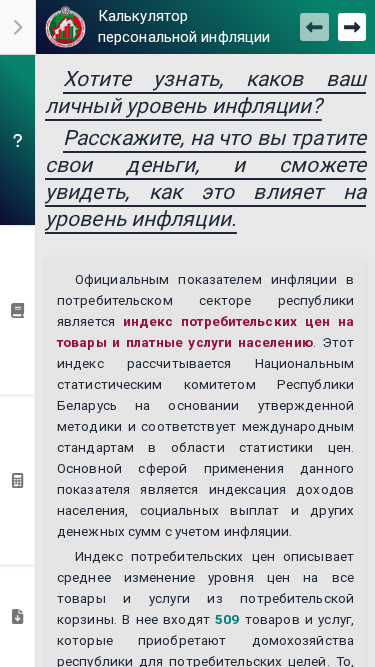Viewport: 375px width, 667px height.
Task: Click the 'Калькулятор персональной инфляции' header title
Action: click(184, 27)
